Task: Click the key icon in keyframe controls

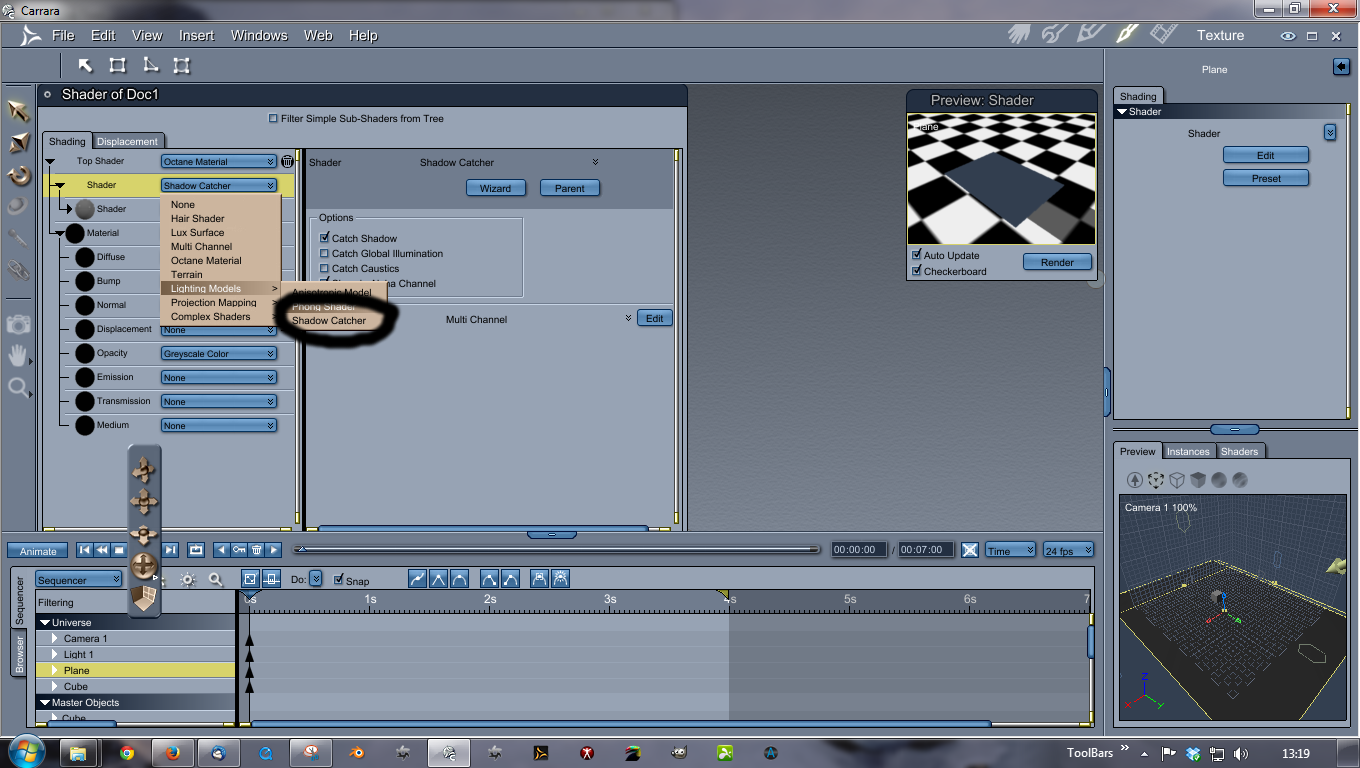Action: pos(239,550)
